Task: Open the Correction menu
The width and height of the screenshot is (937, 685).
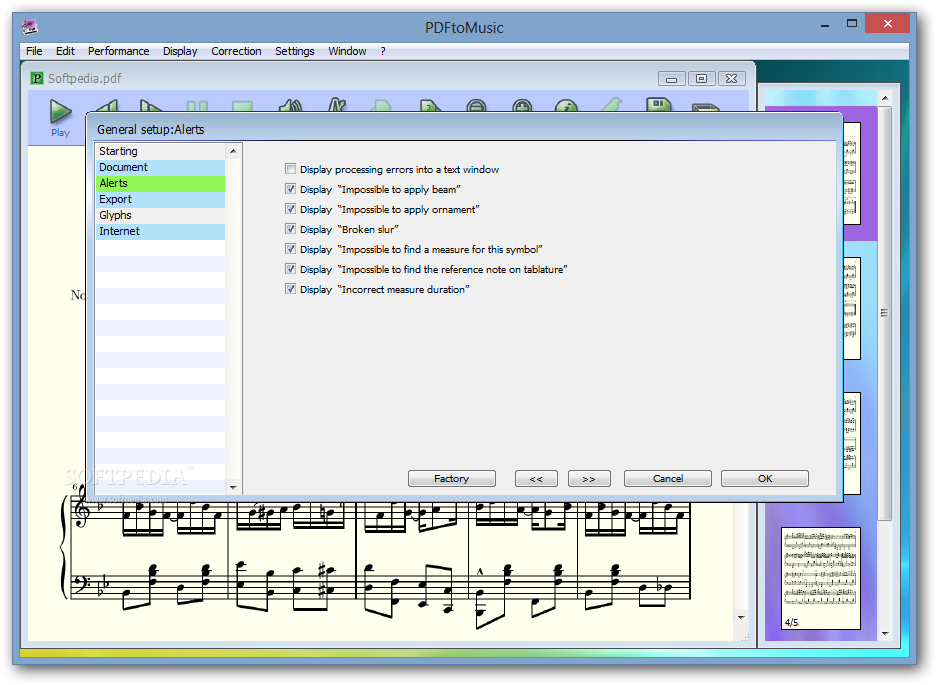Action: (236, 51)
